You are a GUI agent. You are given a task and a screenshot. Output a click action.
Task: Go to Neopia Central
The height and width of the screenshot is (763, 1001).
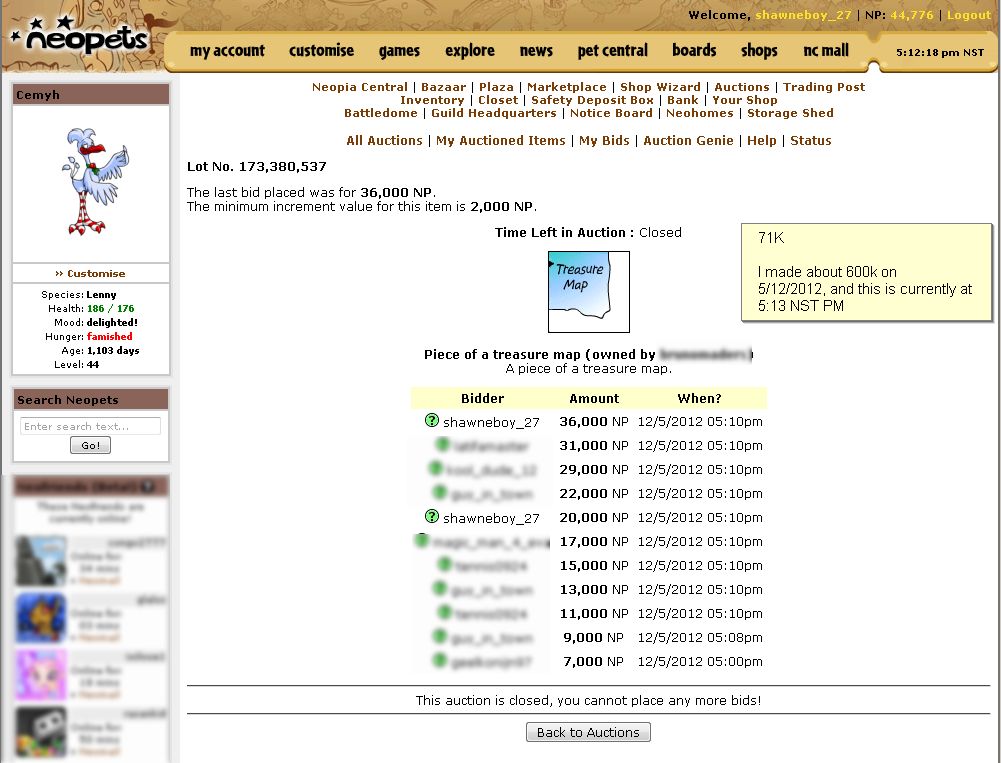tap(359, 87)
